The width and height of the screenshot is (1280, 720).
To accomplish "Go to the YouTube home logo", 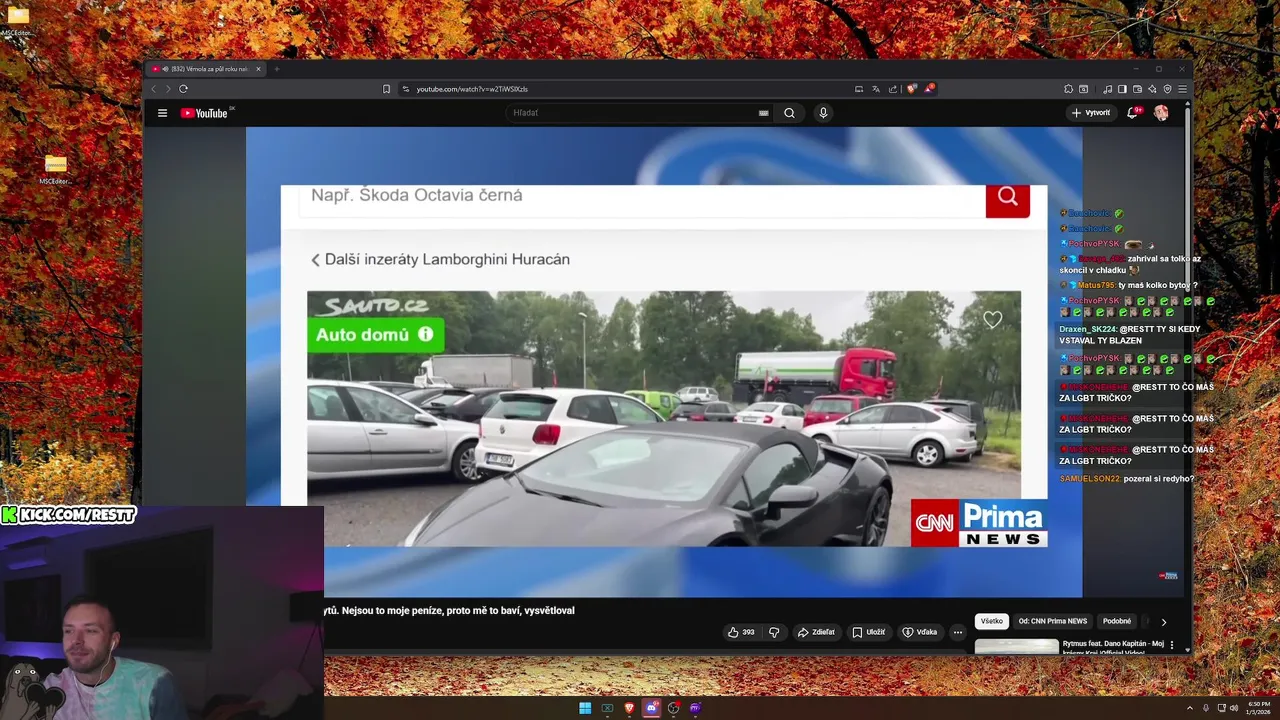I will coord(205,113).
